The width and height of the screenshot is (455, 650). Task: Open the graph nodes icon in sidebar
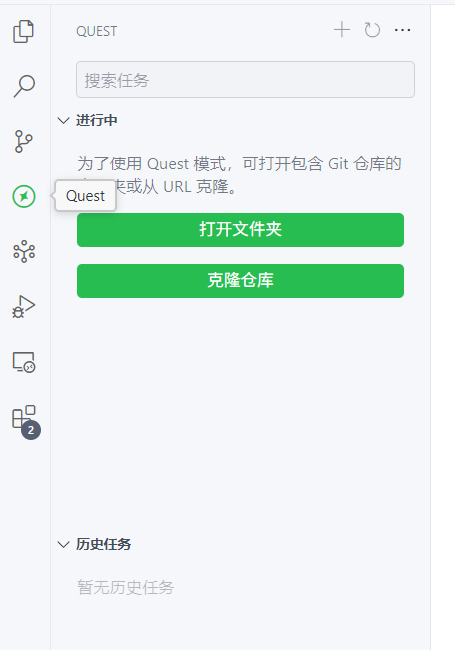[24, 251]
